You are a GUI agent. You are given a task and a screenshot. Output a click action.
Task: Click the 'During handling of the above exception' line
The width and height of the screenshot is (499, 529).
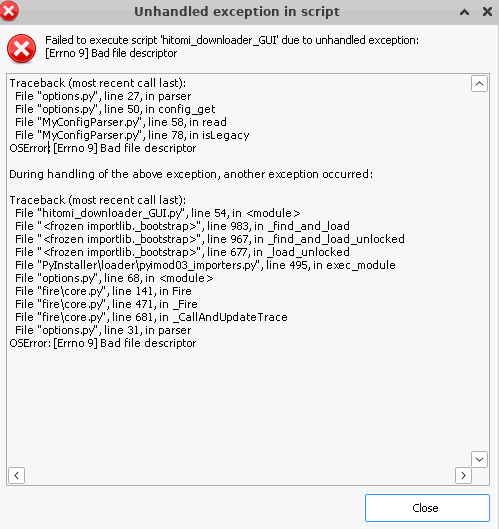point(191,174)
